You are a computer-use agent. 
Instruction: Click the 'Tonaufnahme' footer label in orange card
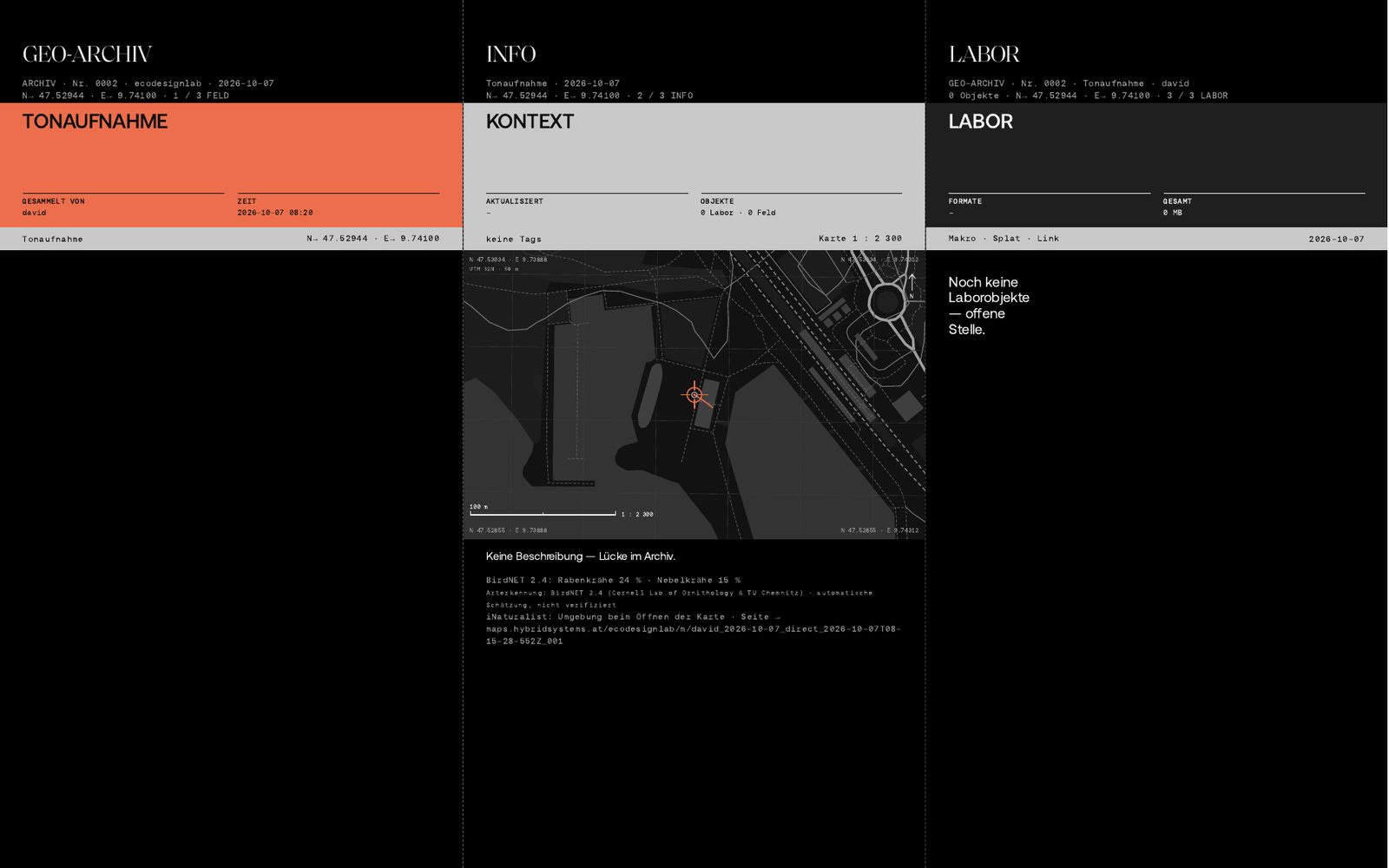click(x=52, y=239)
